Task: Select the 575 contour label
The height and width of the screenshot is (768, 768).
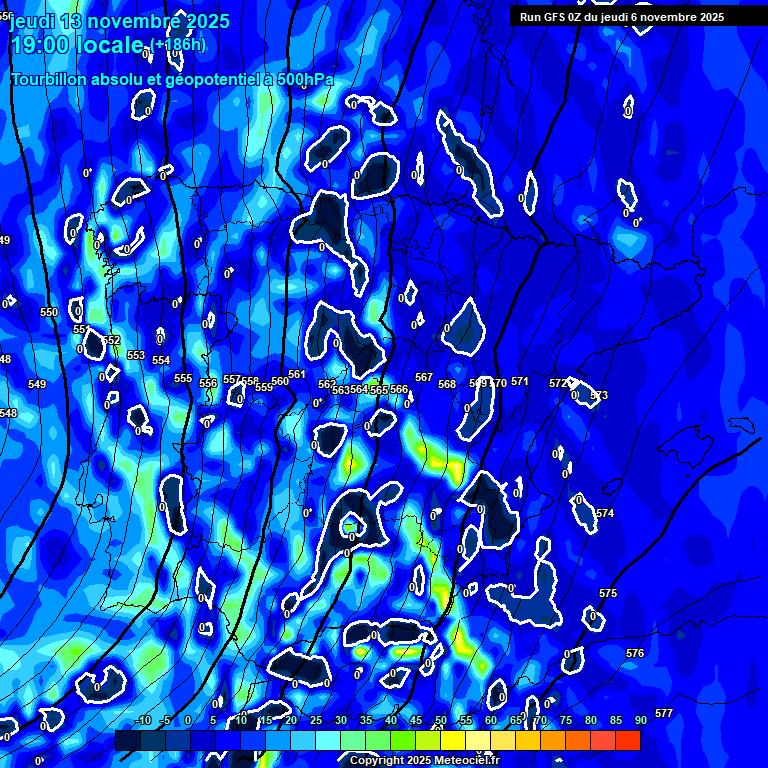Action: [x=608, y=593]
